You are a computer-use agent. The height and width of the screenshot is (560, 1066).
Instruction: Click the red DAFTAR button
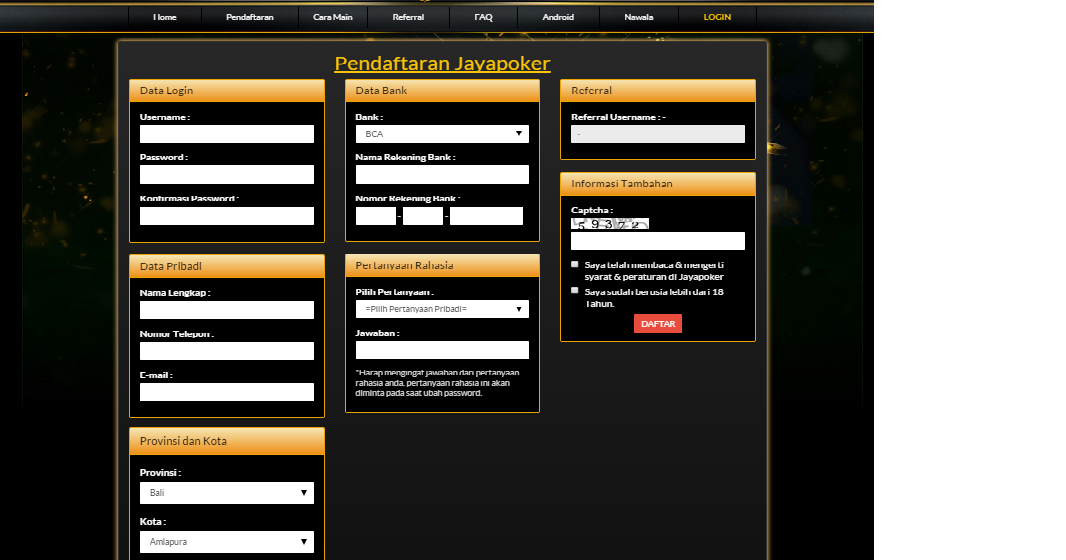click(658, 323)
